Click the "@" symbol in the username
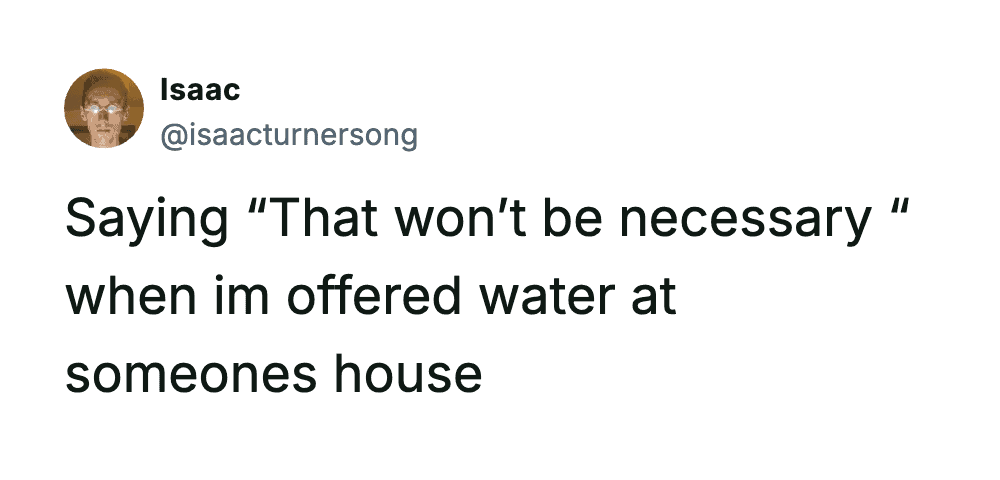Image resolution: width=1000 pixels, height=480 pixels. (x=171, y=134)
